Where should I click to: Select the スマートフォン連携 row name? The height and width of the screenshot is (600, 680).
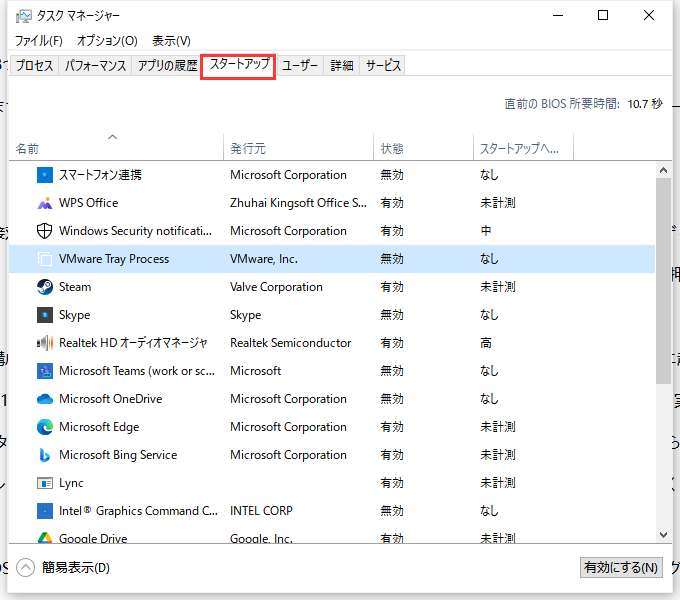[x=100, y=175]
